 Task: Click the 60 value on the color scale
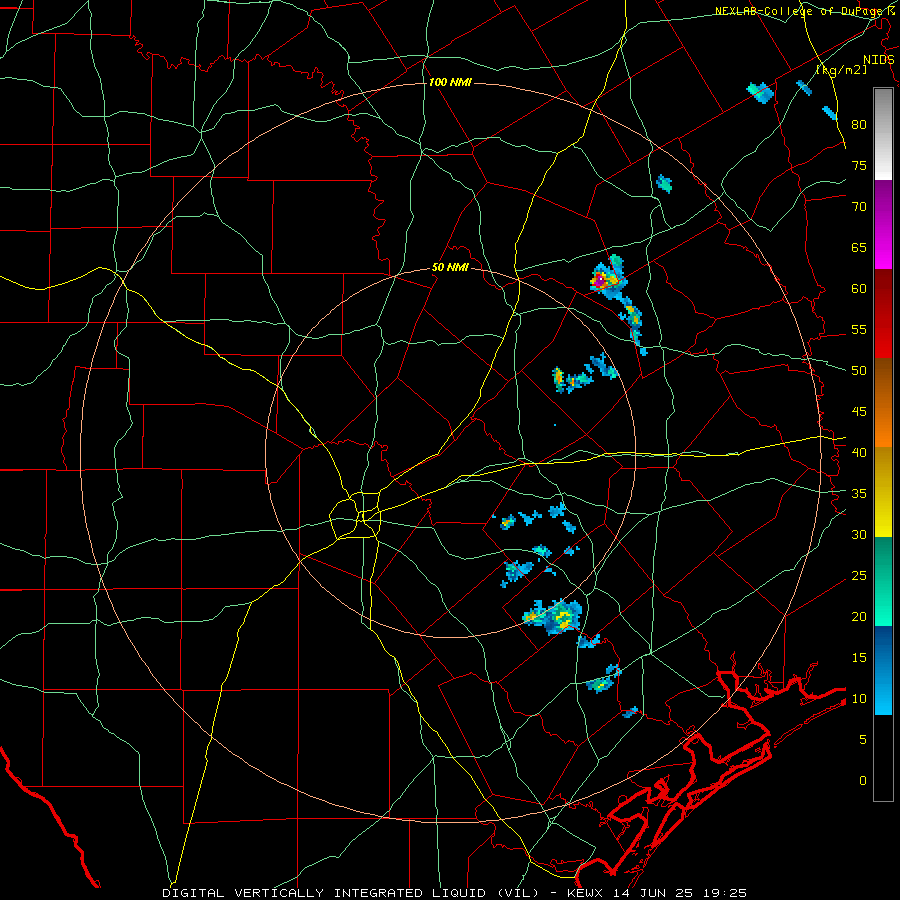click(x=859, y=289)
